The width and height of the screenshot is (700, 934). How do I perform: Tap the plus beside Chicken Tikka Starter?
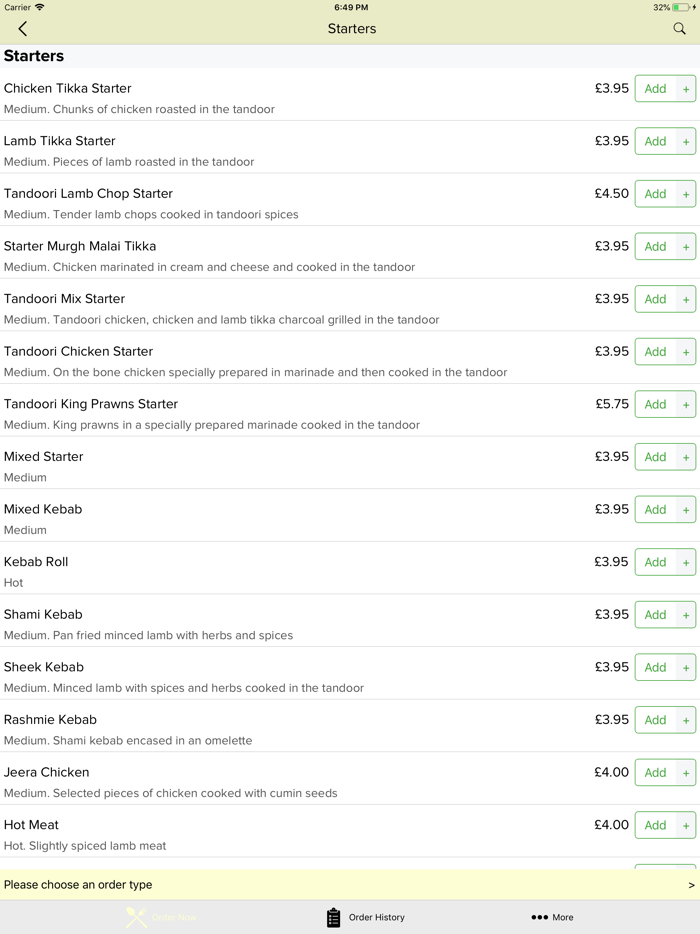pos(686,88)
